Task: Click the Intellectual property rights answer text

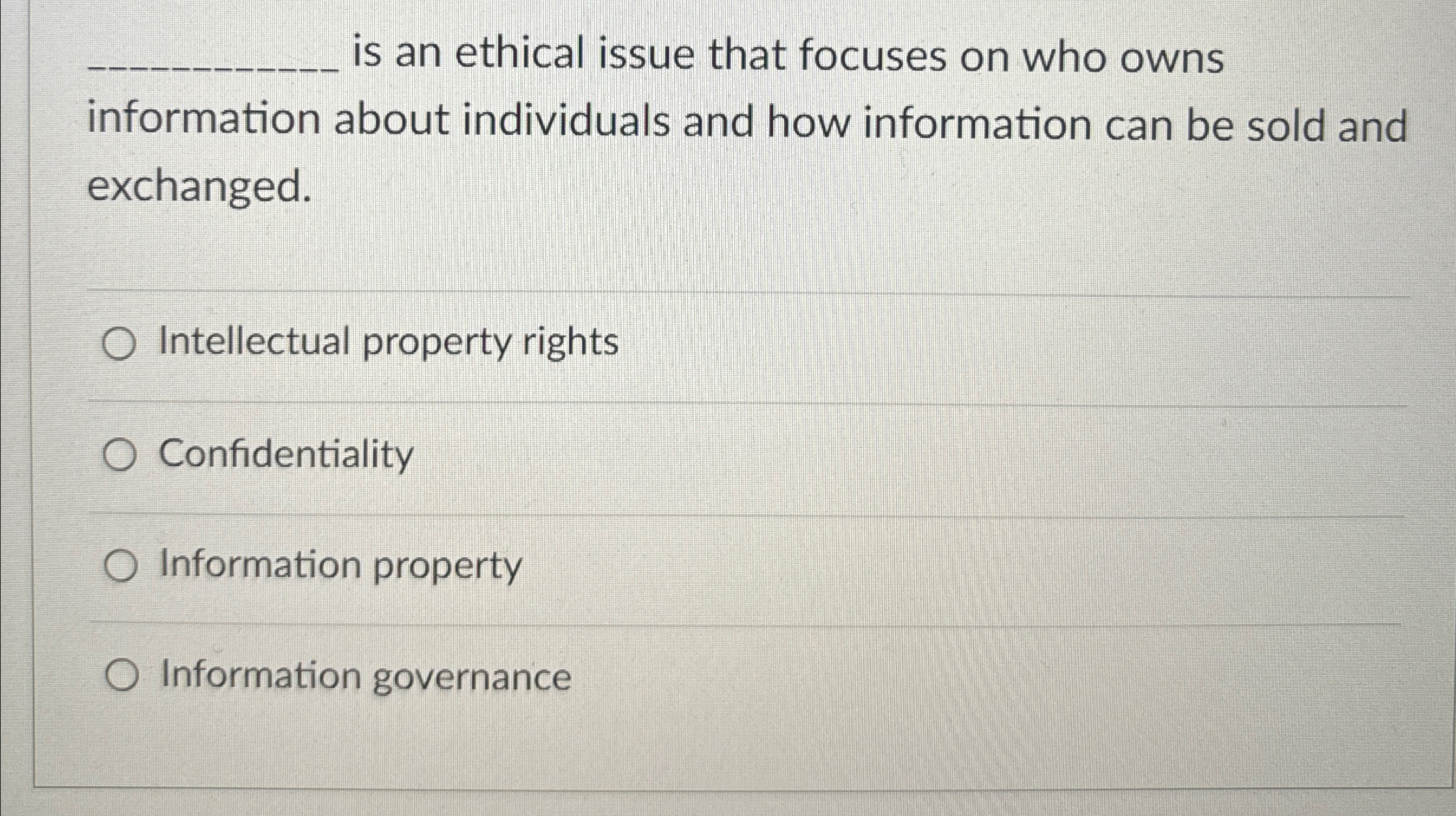Action: (388, 342)
